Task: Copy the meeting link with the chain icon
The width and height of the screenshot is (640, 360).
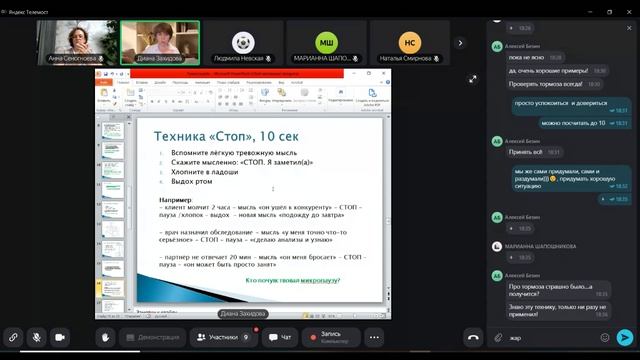Action: pyautogui.click(x=13, y=338)
